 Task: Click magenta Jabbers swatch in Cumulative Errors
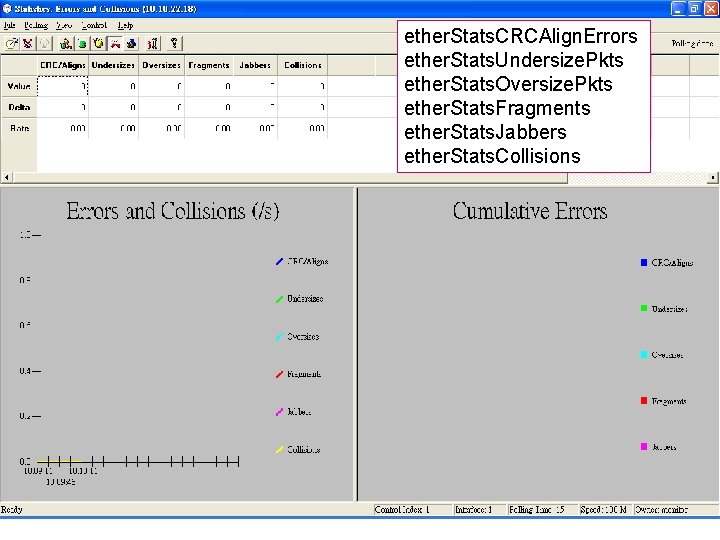click(x=644, y=447)
